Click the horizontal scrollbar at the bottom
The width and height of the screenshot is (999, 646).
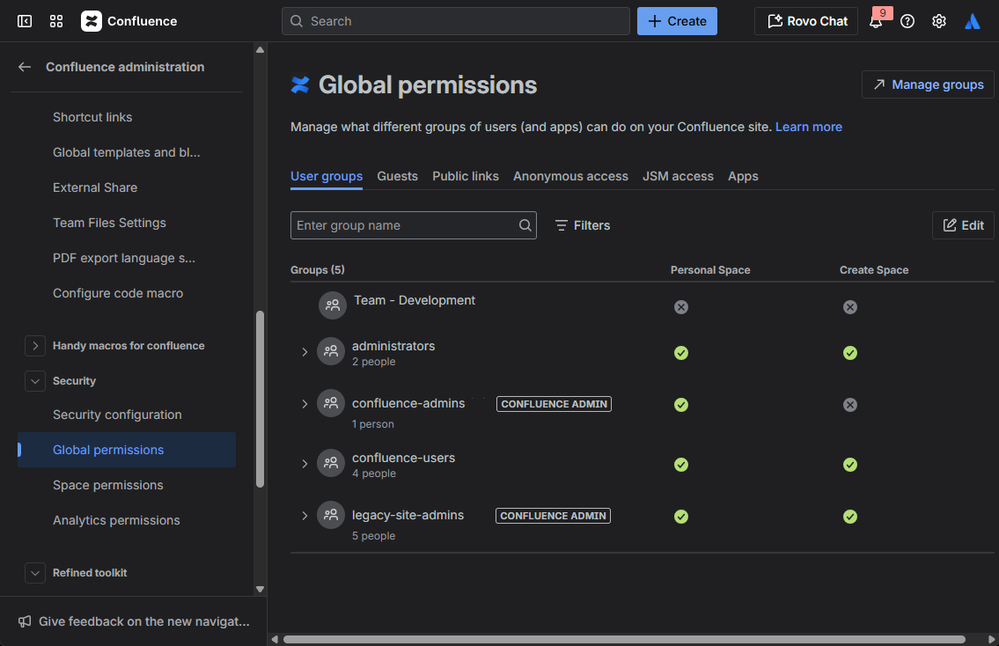[624, 639]
